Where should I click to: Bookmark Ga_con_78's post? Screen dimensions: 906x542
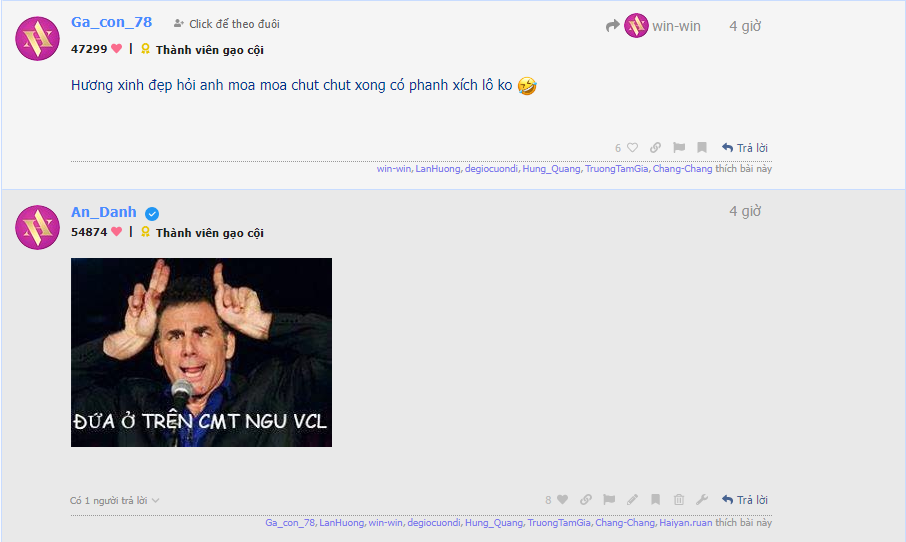coord(702,148)
